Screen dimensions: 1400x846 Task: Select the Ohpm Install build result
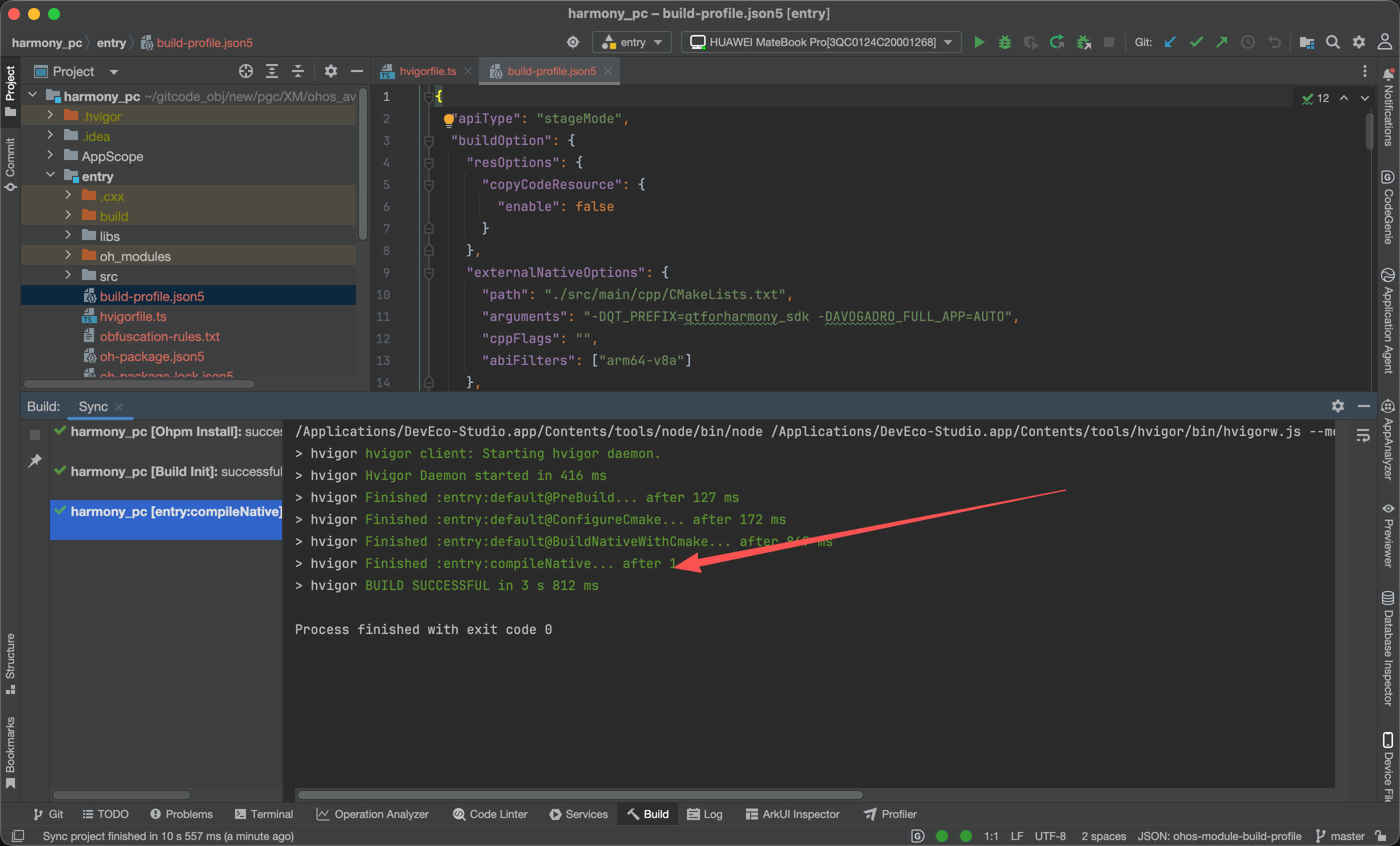167,431
